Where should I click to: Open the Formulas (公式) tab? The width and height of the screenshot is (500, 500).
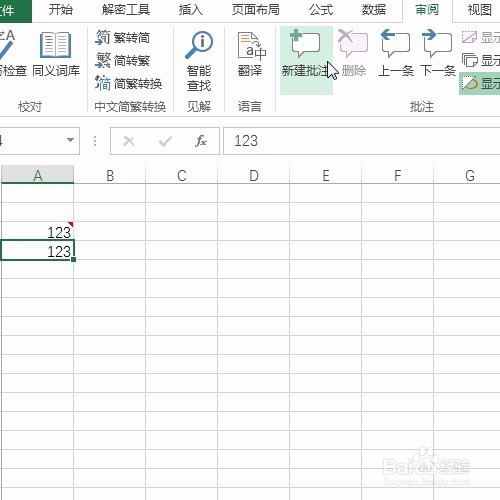321,10
